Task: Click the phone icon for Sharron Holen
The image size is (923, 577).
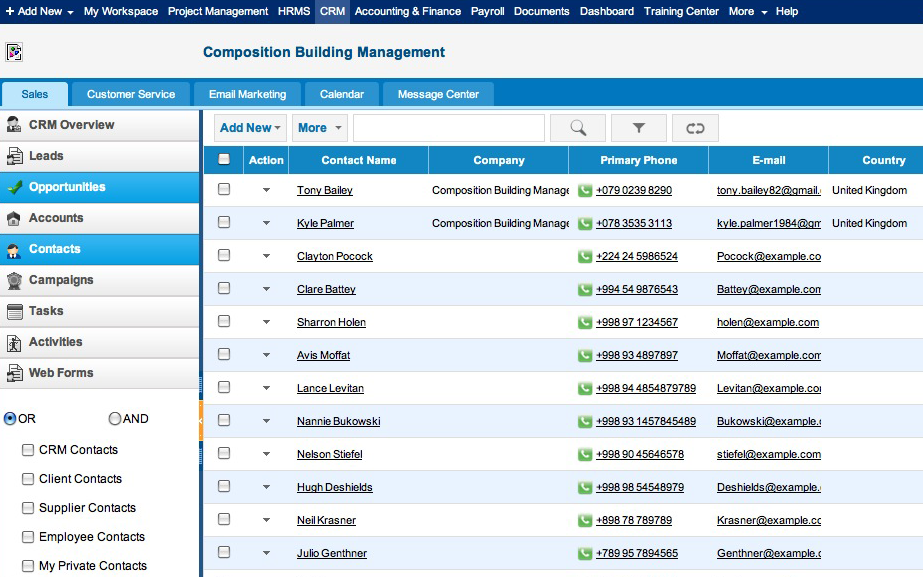Action: pyautogui.click(x=585, y=323)
